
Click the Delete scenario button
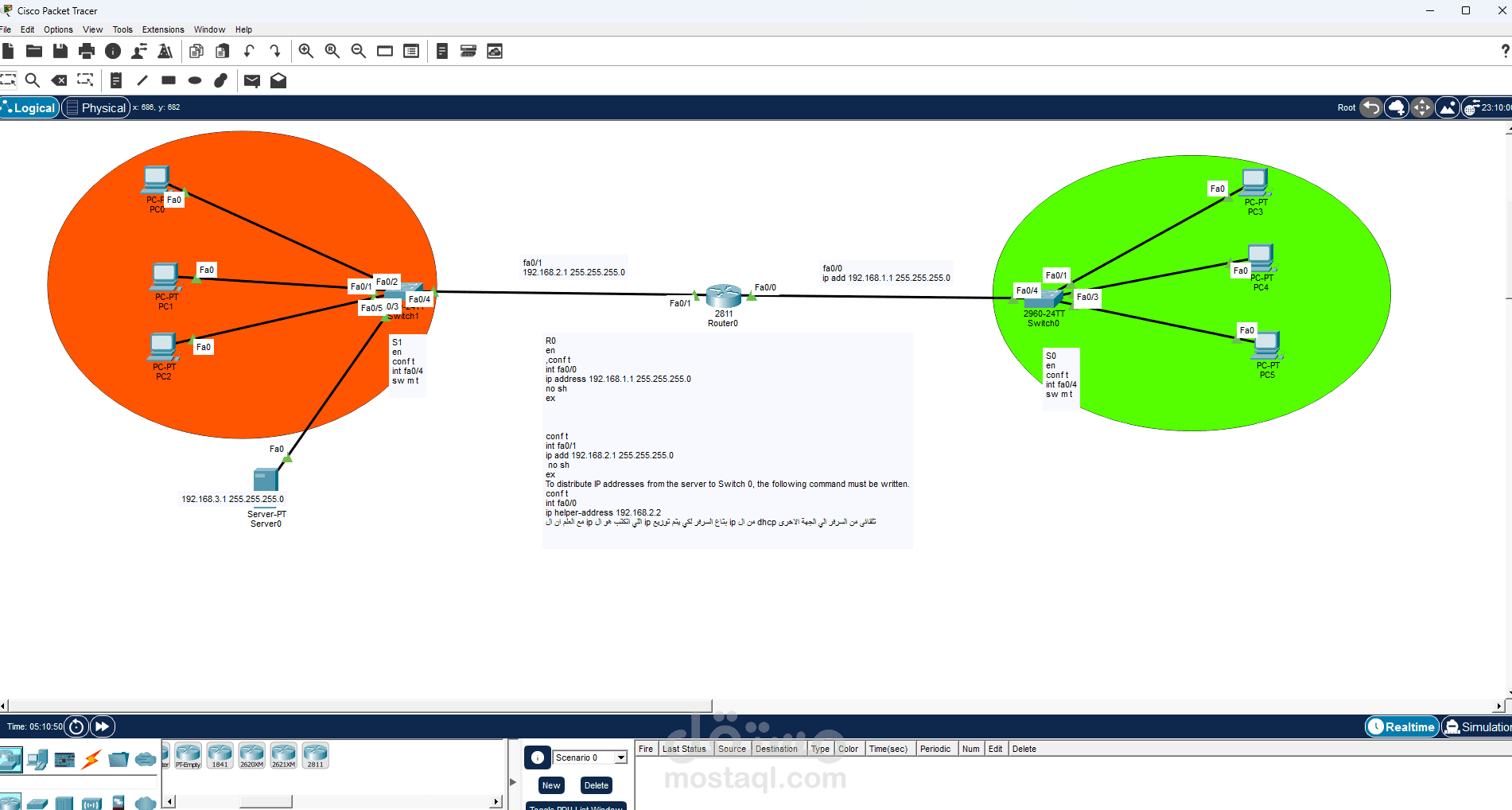pyautogui.click(x=597, y=785)
